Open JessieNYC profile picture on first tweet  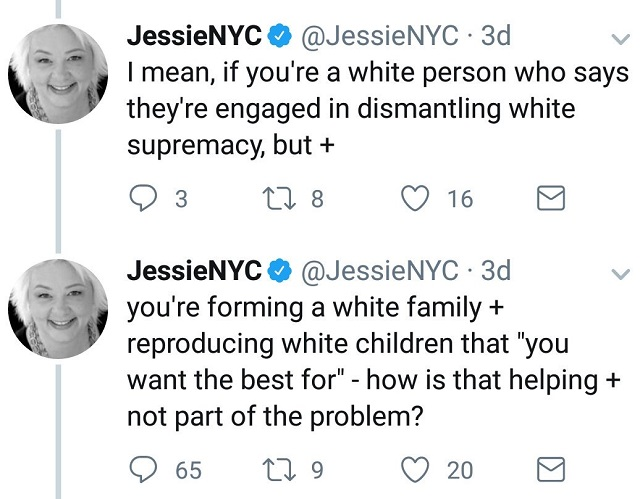(x=58, y=74)
